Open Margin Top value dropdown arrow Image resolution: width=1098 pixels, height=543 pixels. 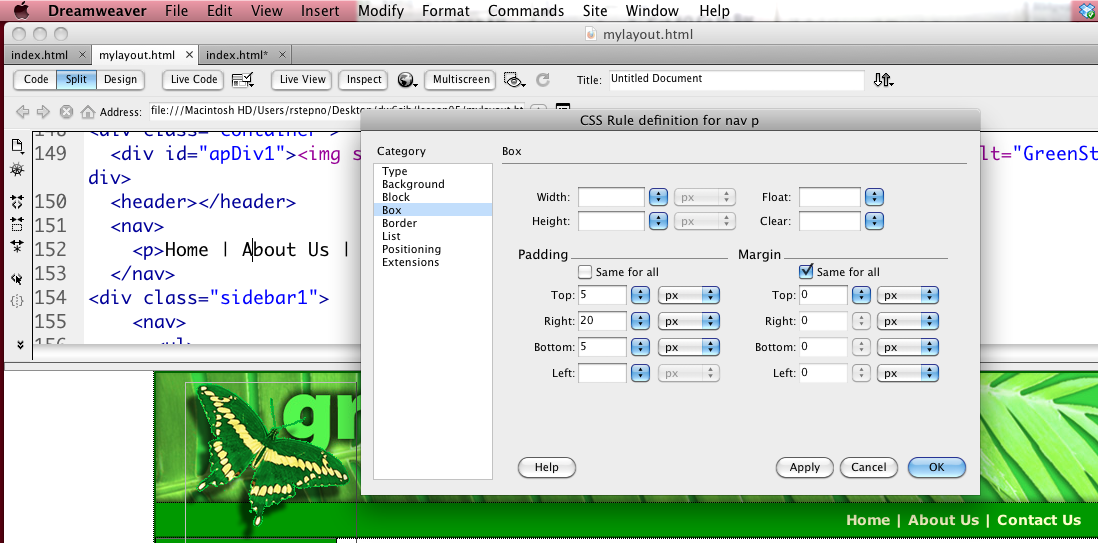pos(861,295)
